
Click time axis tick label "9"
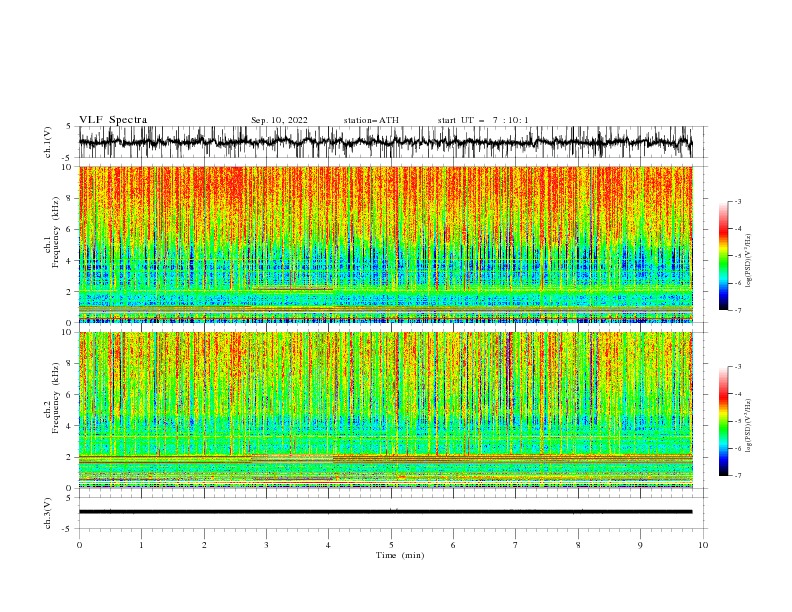640,545
